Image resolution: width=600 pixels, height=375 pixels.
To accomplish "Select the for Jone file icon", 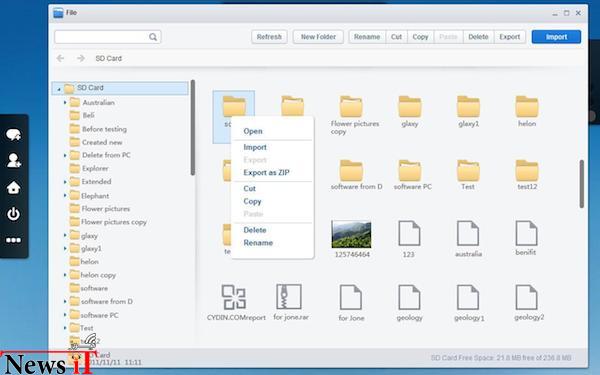I will [351, 297].
